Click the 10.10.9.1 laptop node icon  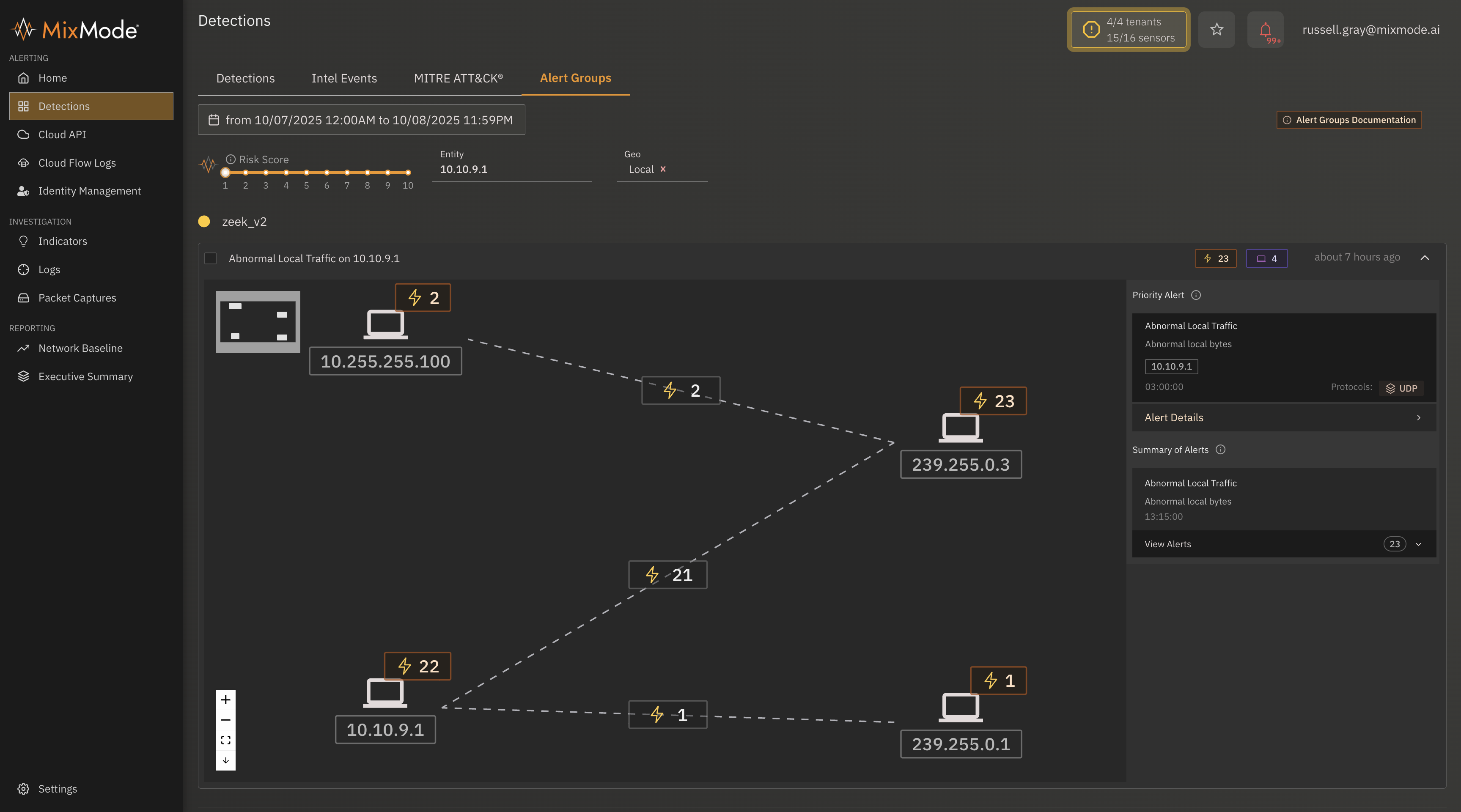click(x=385, y=693)
